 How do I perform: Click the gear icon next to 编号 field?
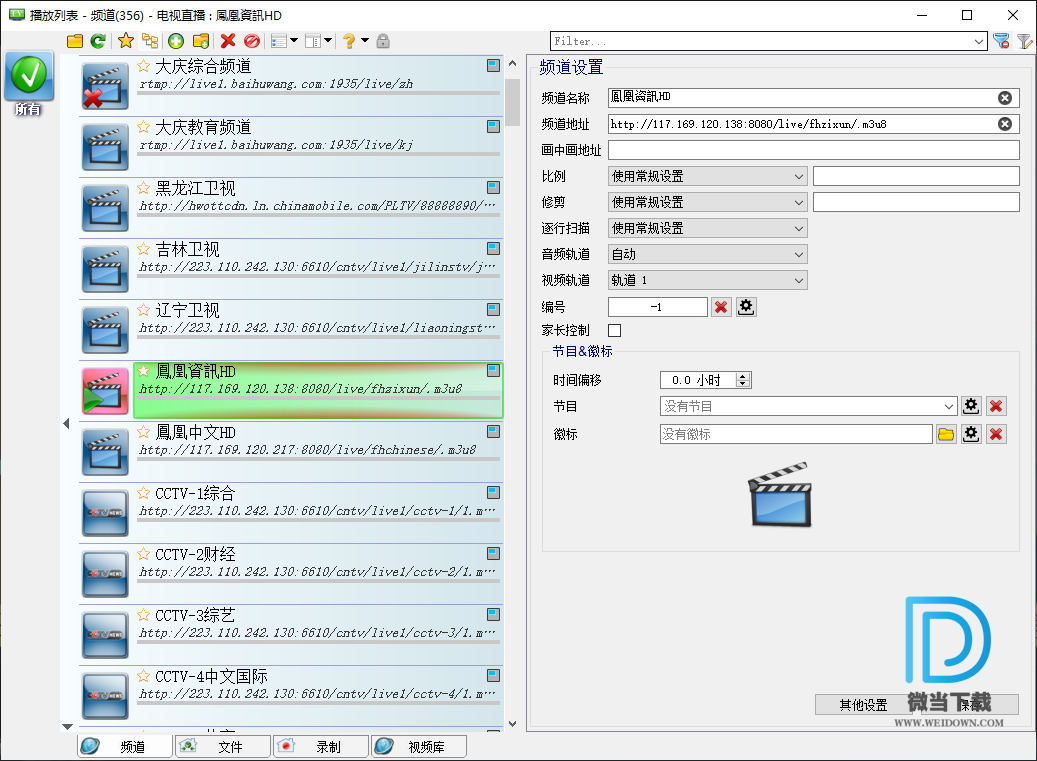click(x=746, y=307)
